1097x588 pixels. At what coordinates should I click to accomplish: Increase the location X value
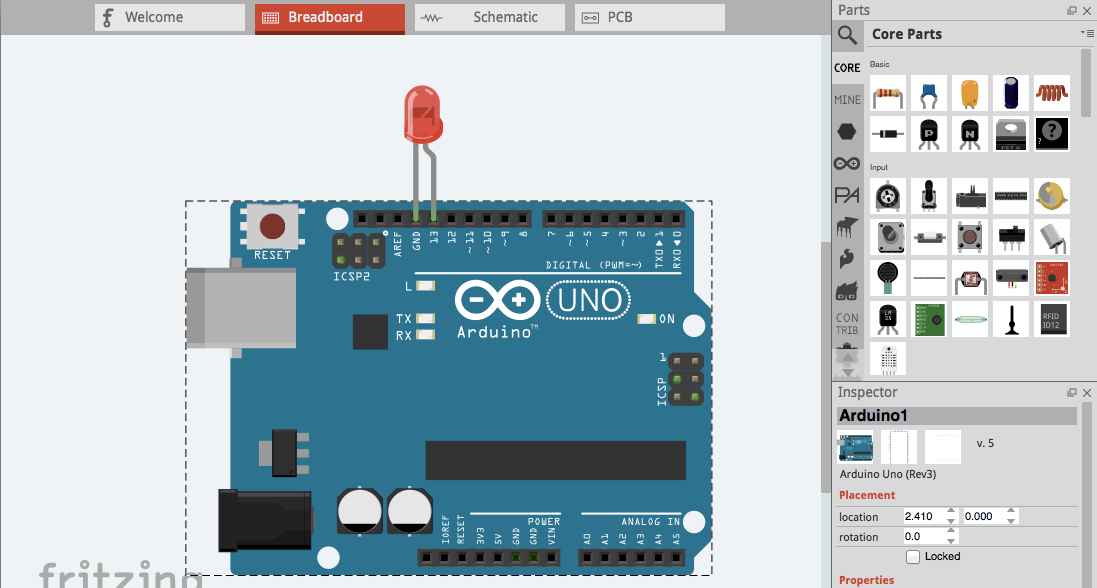951,512
